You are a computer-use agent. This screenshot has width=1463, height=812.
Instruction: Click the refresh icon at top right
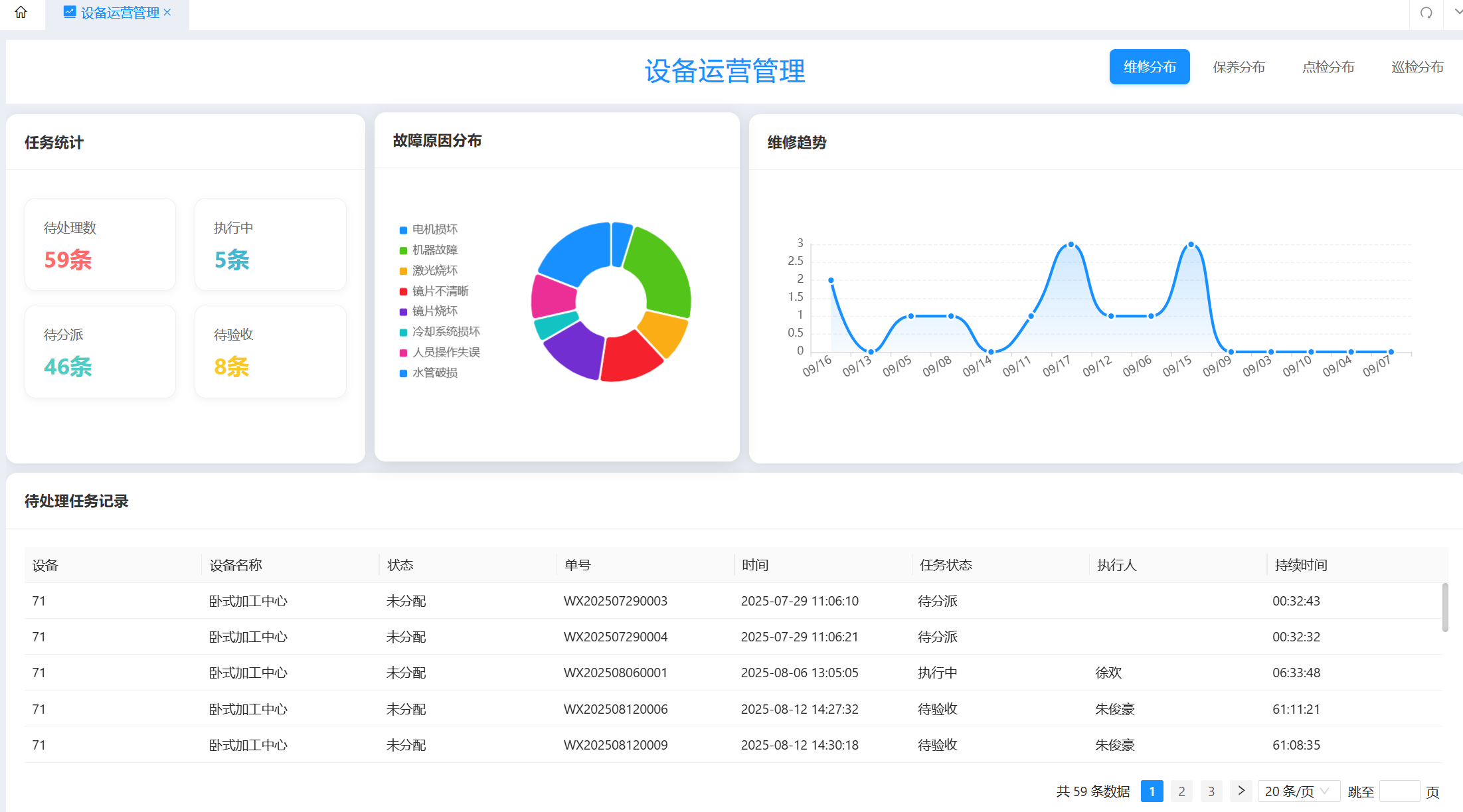point(1426,13)
